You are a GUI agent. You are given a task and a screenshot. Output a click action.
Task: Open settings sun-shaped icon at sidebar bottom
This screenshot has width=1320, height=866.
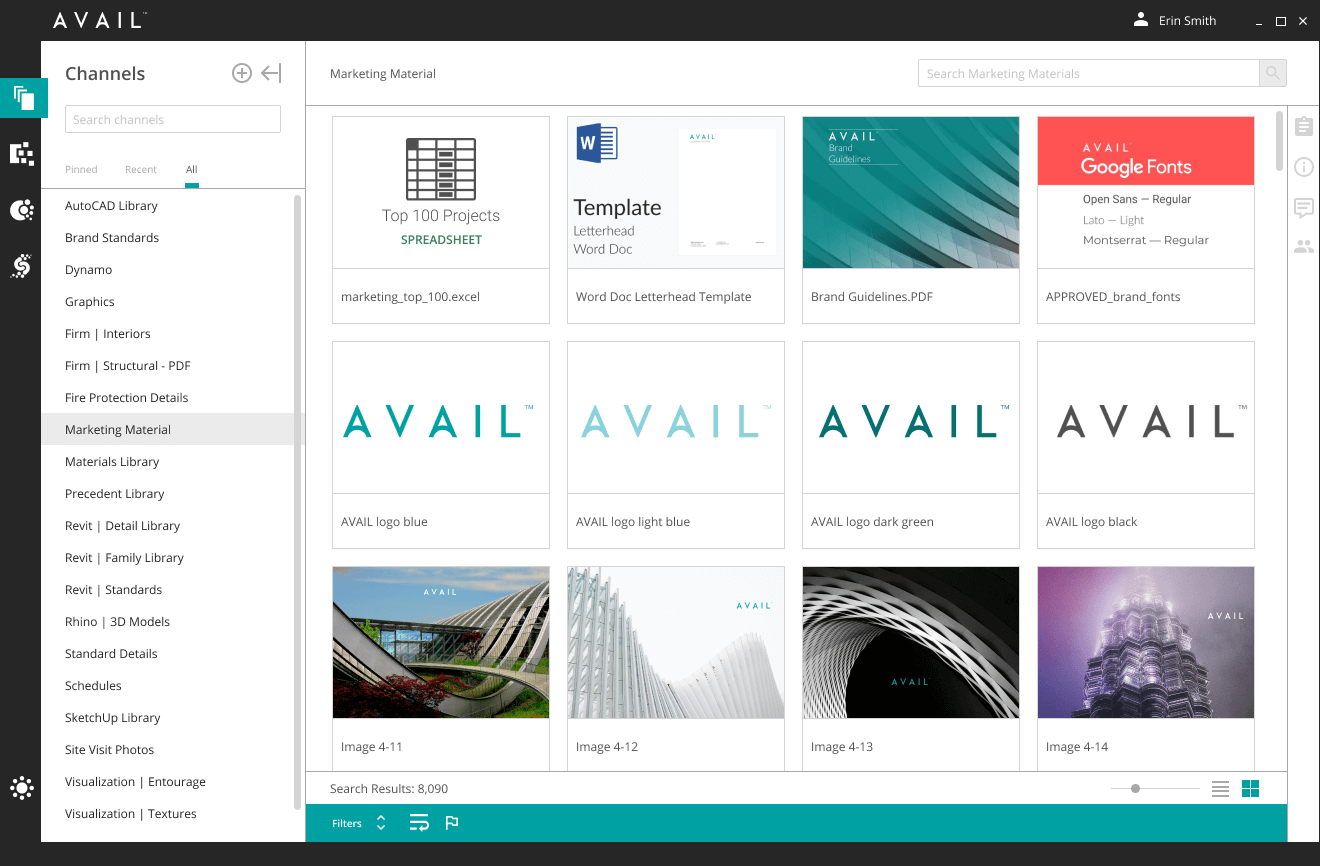[22, 788]
